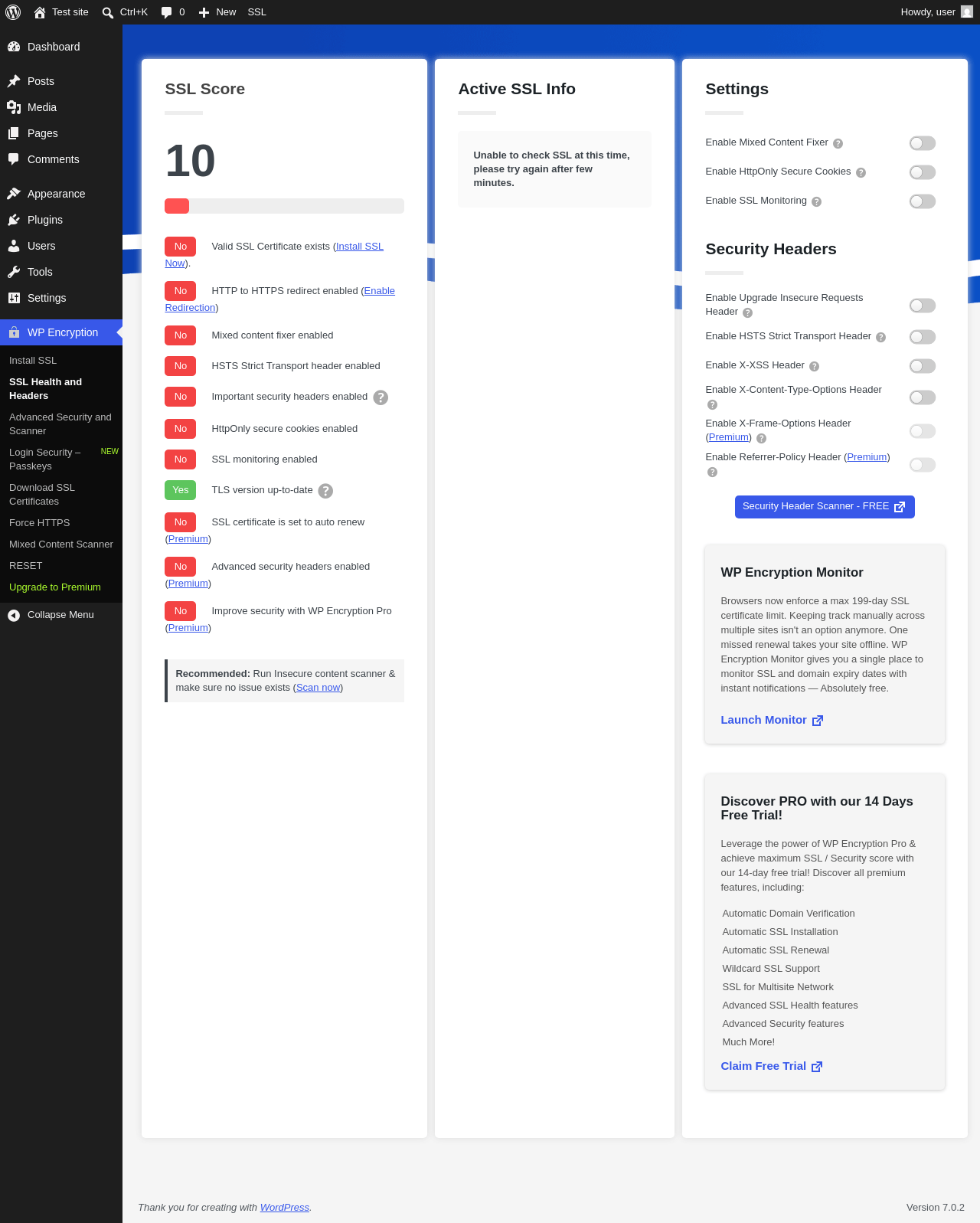
Task: Click No badge beside Valid SSL Certificate exists
Action: pos(181,247)
